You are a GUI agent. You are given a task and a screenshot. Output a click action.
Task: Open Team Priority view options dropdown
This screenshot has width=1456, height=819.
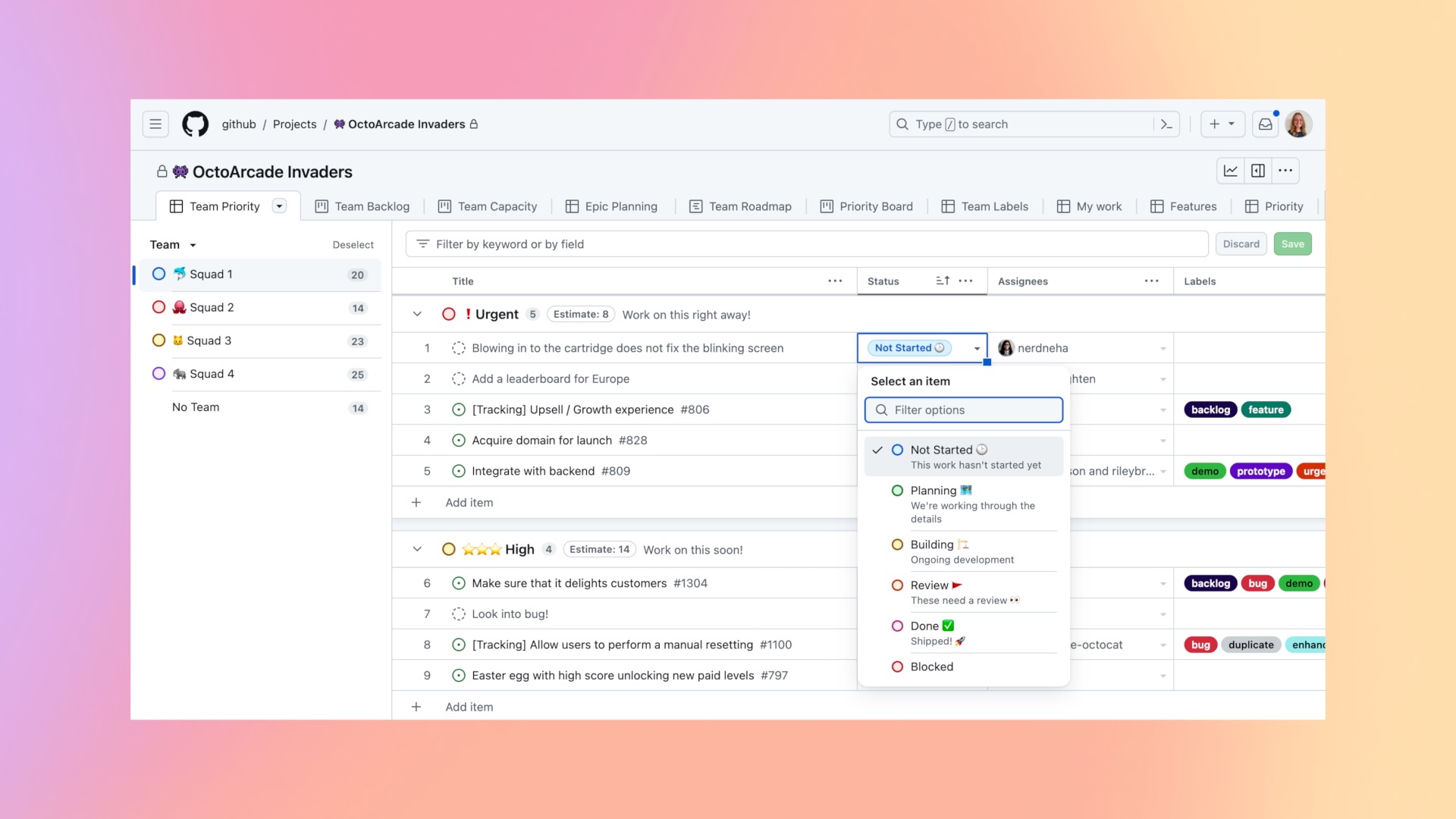pos(279,206)
